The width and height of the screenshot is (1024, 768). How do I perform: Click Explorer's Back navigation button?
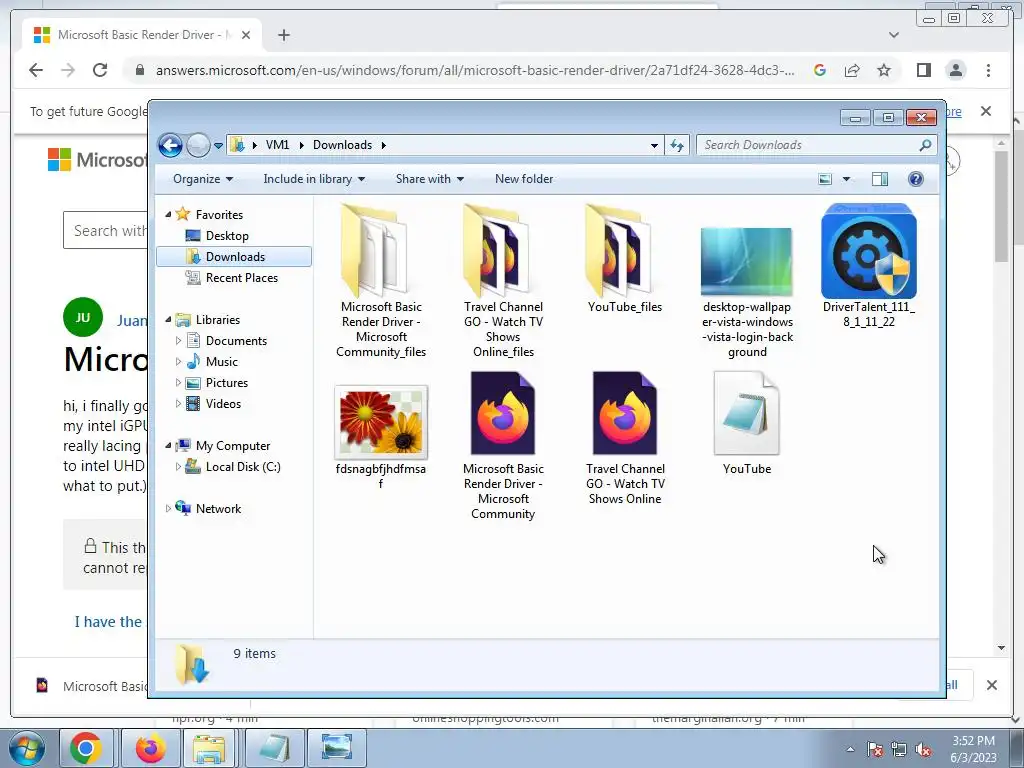170,145
